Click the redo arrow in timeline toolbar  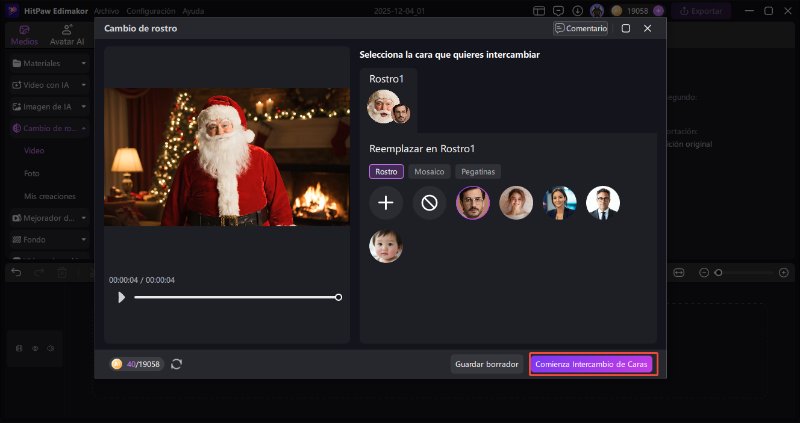[39, 272]
